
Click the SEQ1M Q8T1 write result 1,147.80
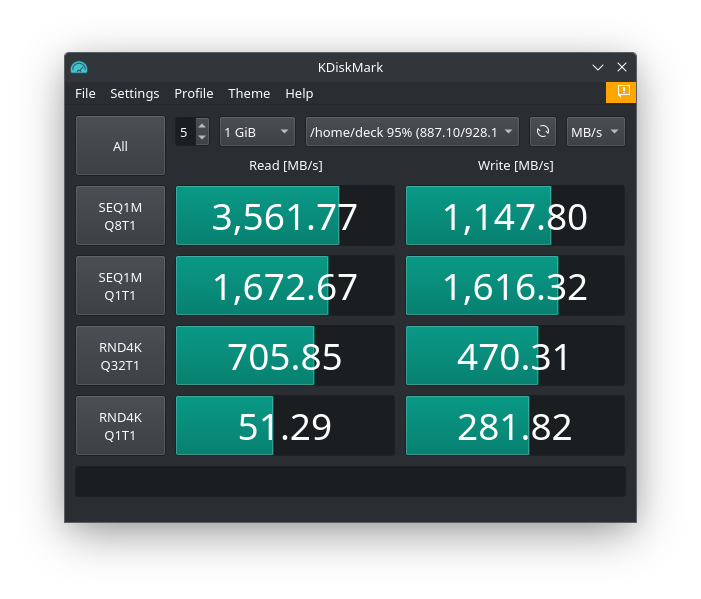pyautogui.click(x=515, y=215)
